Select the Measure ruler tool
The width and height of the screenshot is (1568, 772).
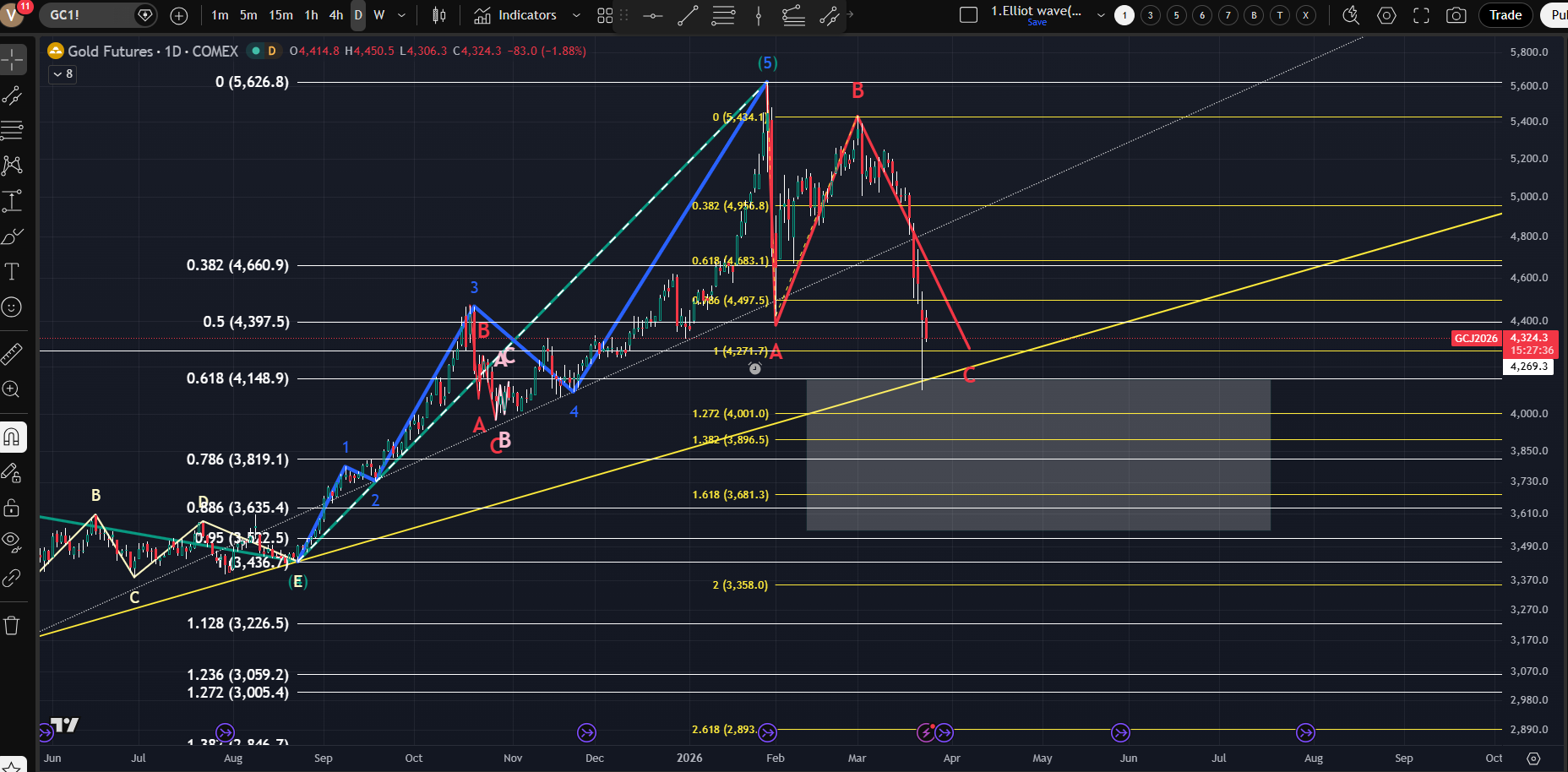(x=12, y=353)
